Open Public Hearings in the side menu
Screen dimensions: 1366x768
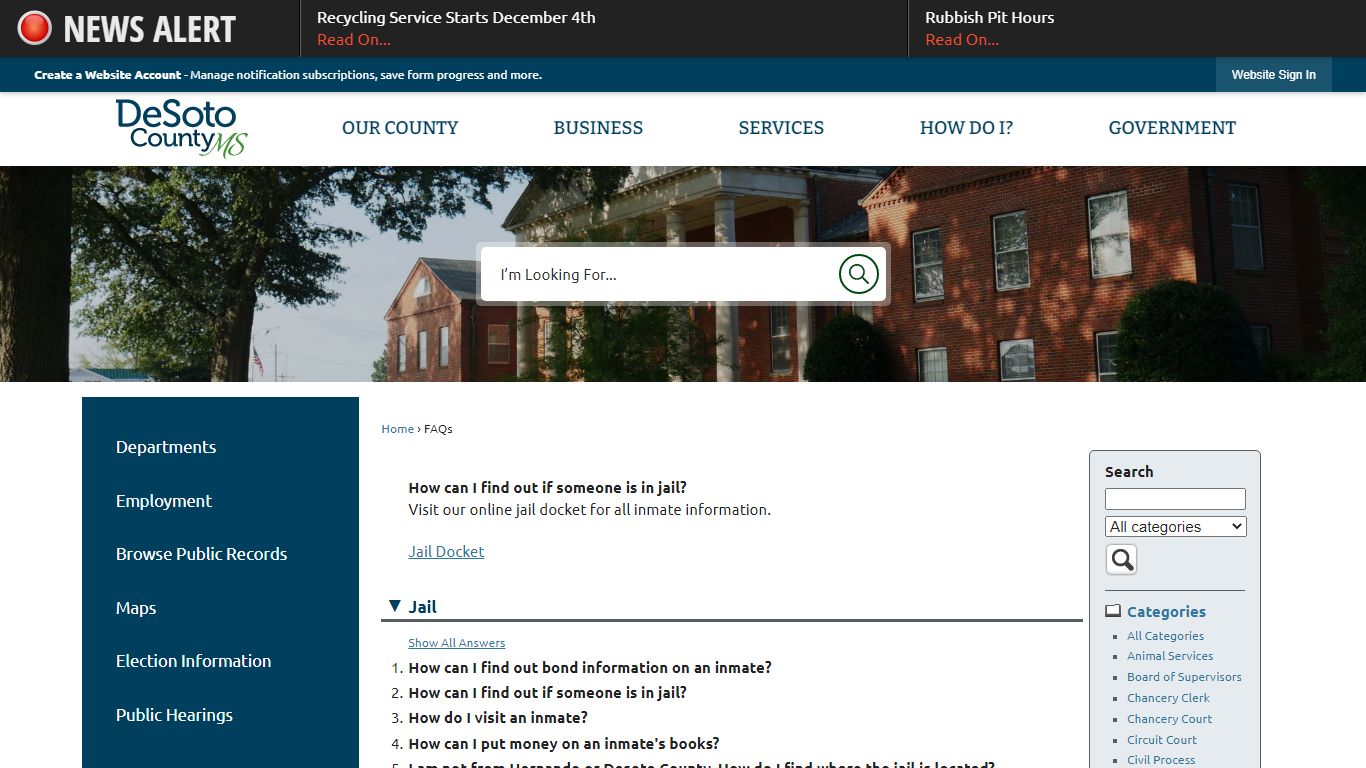coord(174,715)
